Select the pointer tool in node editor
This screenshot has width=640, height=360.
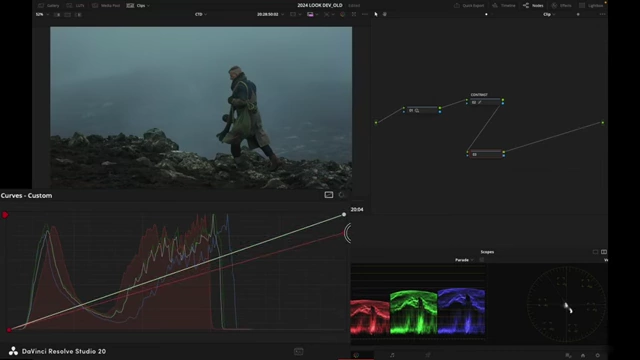376,14
